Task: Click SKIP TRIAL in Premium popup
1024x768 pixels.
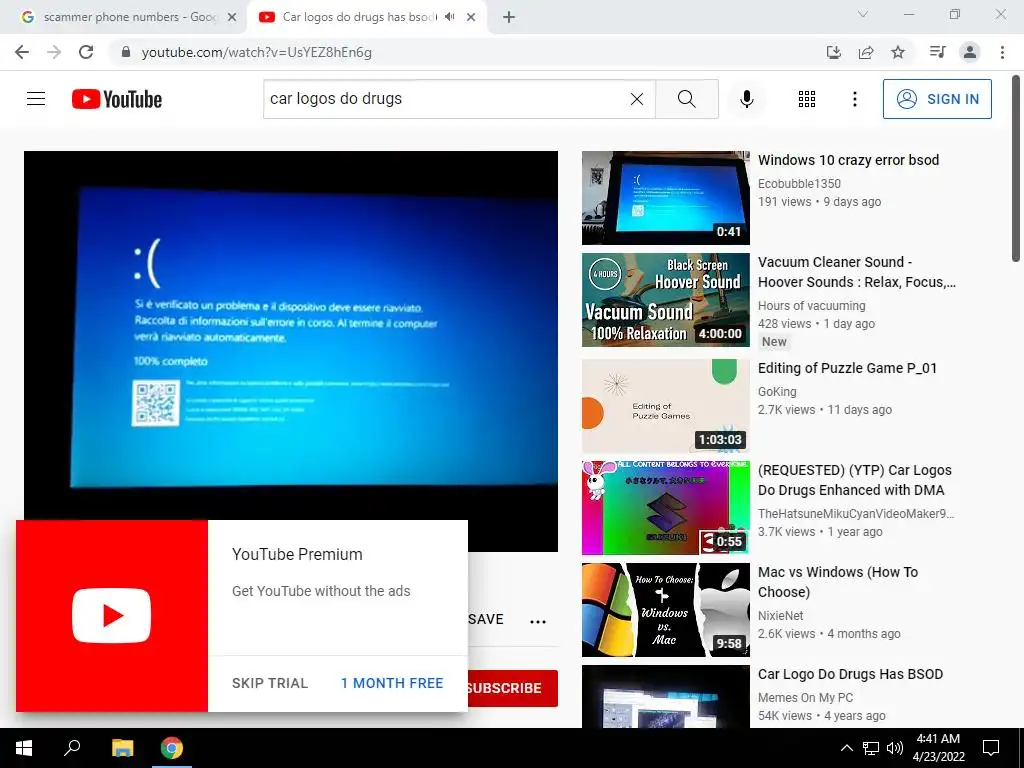Action: [270, 683]
